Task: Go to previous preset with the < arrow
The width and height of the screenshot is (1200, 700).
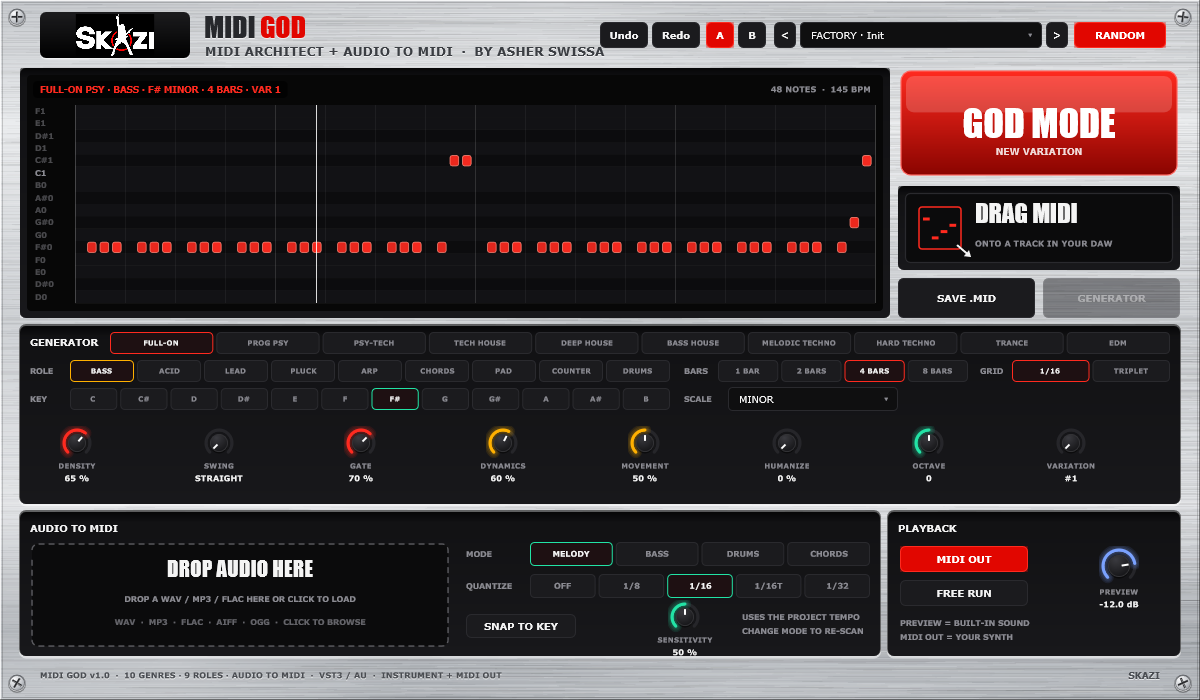Action: click(x=784, y=35)
